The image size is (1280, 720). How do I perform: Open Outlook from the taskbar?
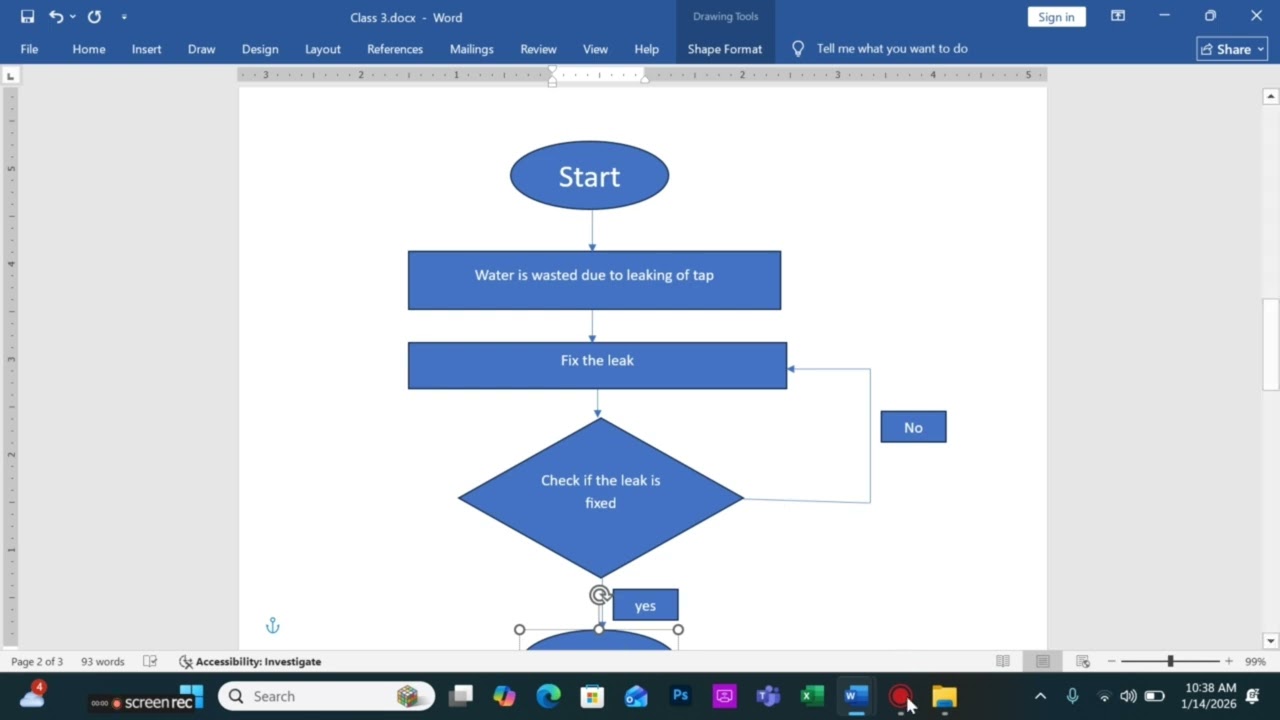(636, 696)
